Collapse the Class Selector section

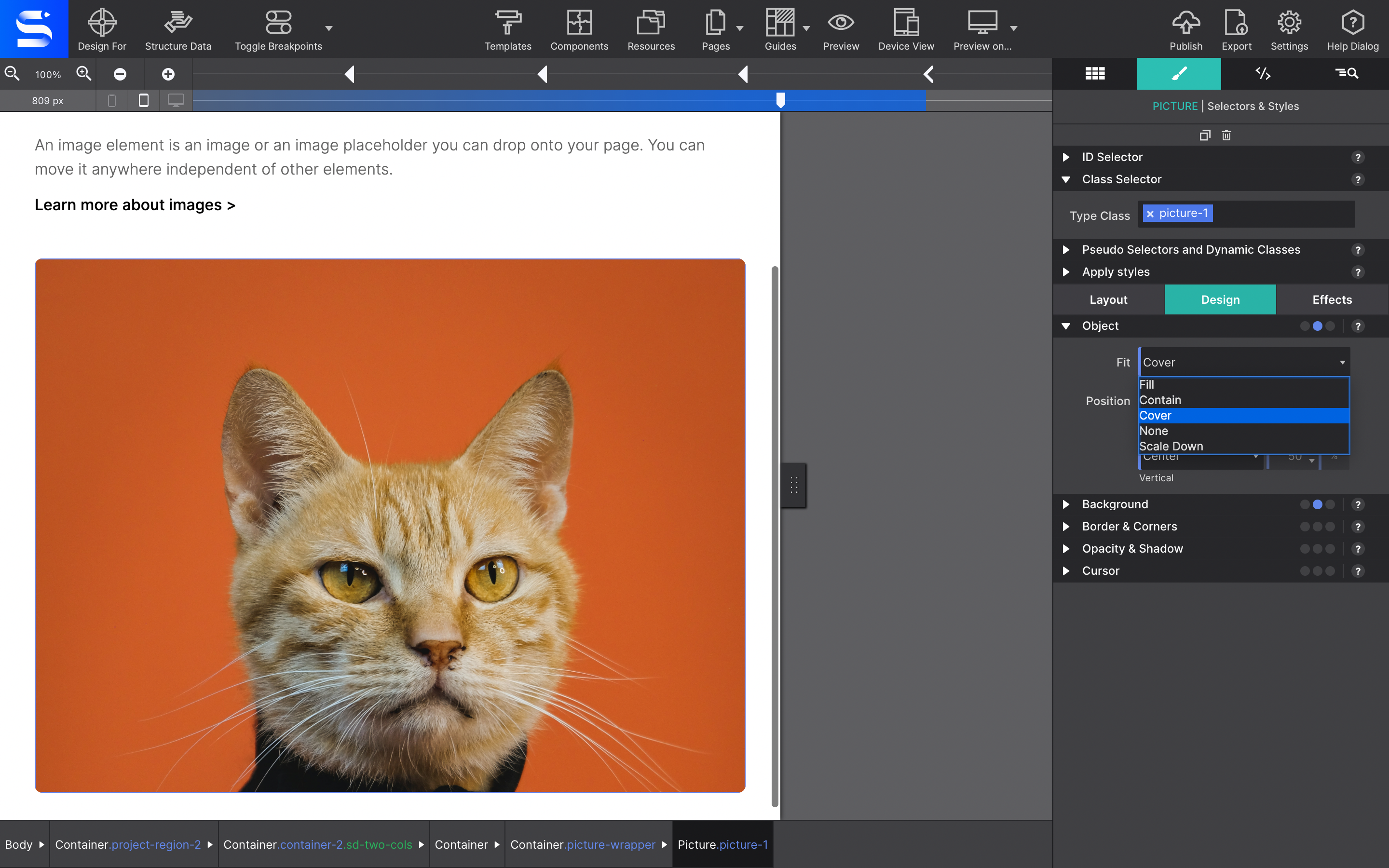[1066, 180]
